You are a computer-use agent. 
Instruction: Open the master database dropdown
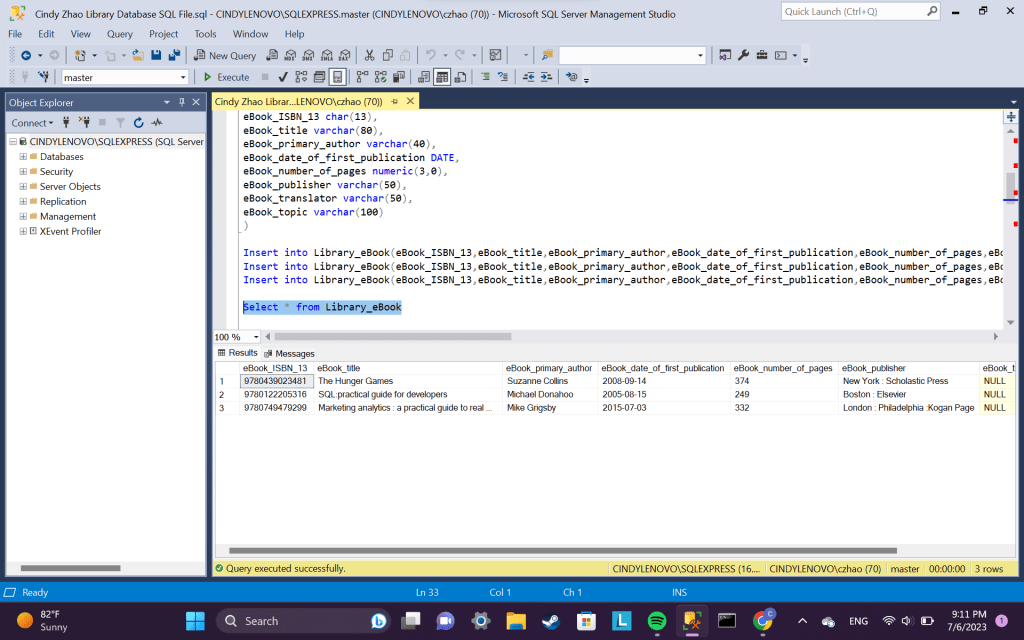click(x=183, y=77)
